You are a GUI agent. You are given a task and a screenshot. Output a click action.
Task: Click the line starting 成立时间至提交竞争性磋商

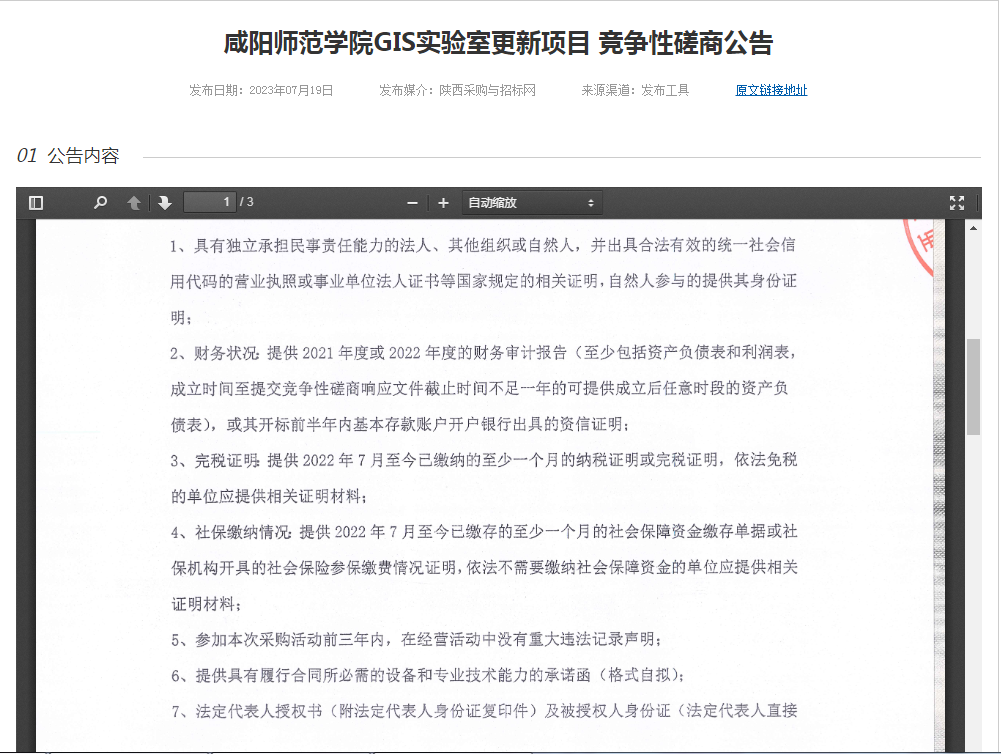(x=479, y=388)
